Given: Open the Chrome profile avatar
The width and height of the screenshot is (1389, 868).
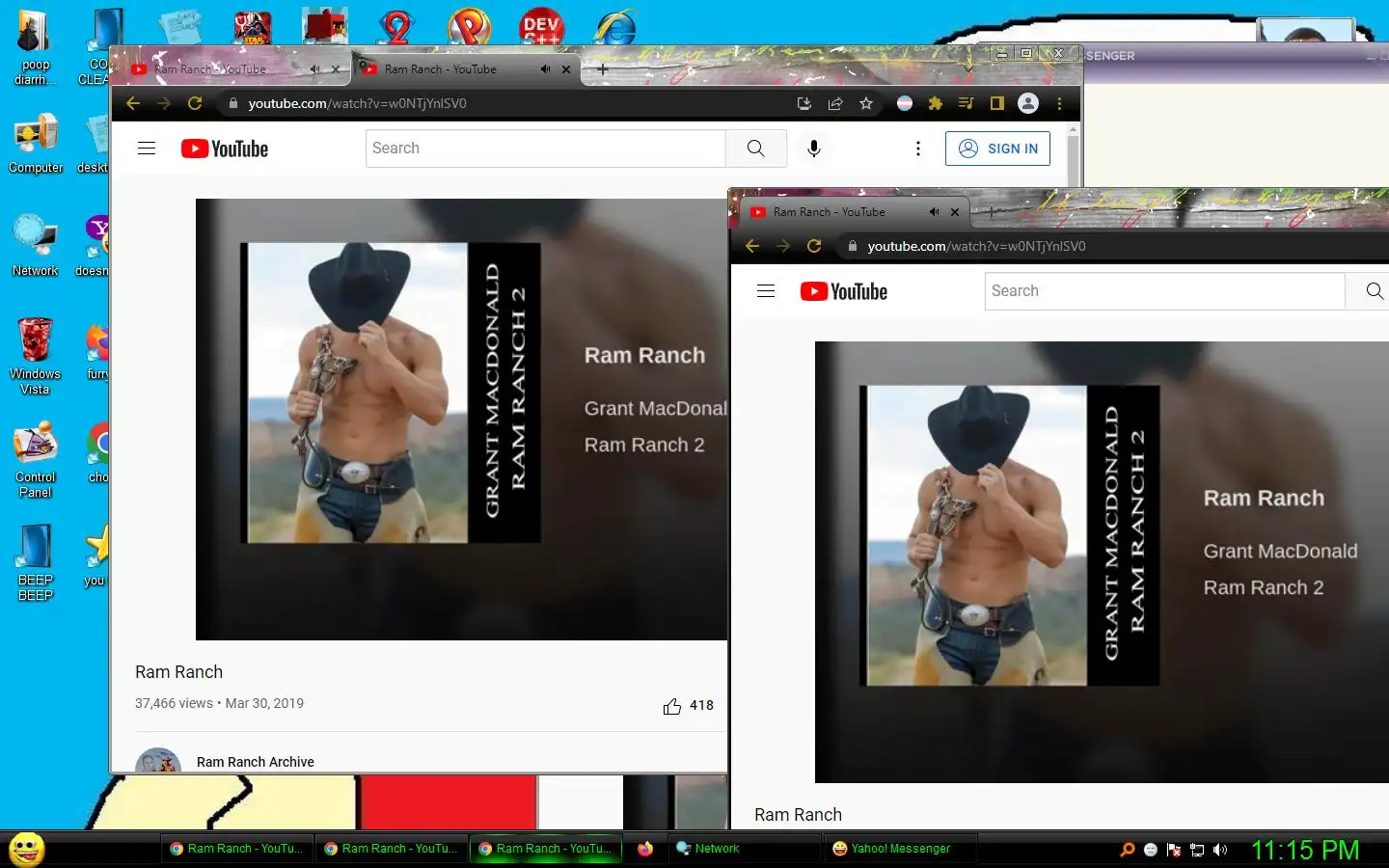Looking at the screenshot, I should tap(1028, 103).
